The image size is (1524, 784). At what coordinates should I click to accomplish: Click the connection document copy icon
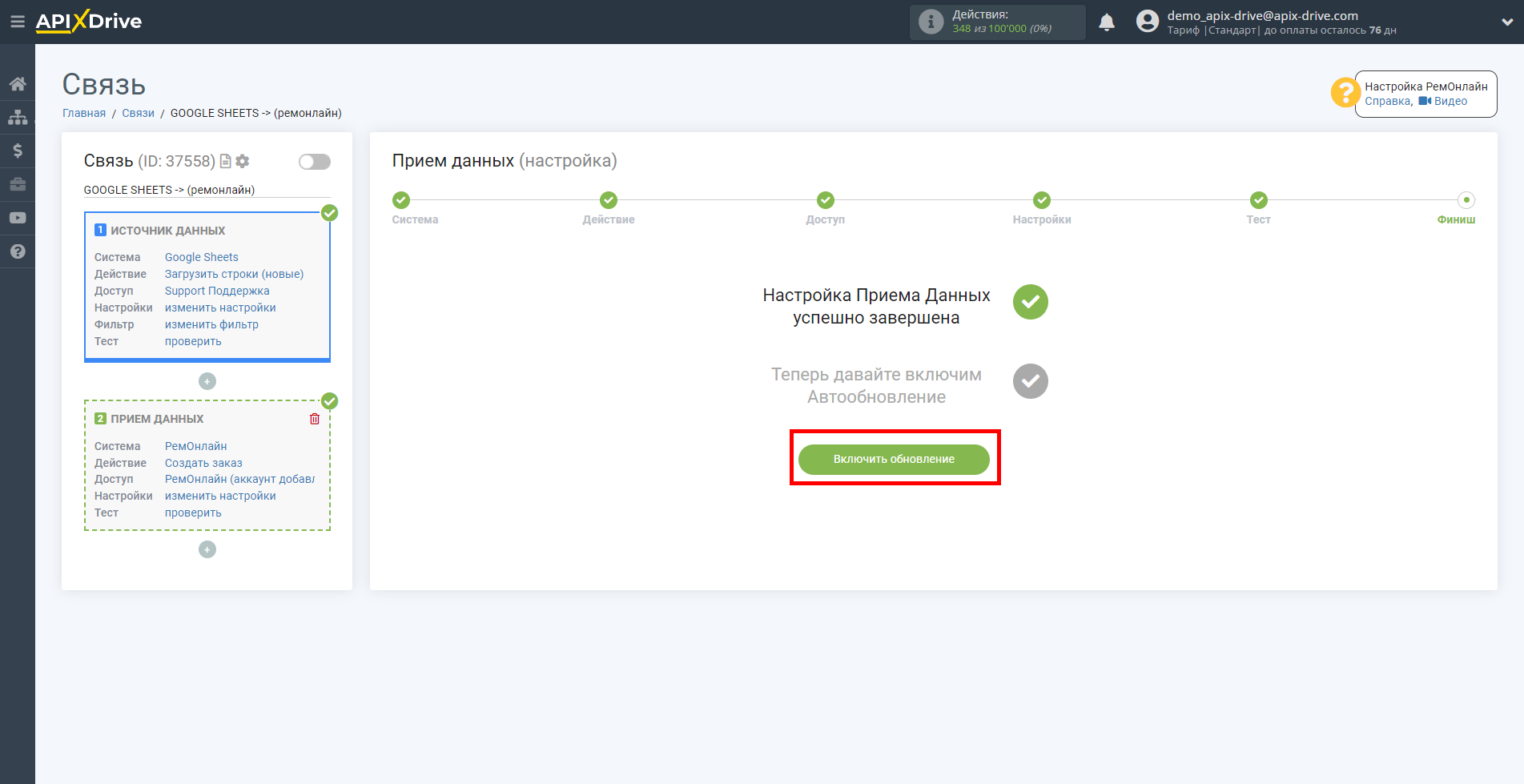tap(226, 162)
